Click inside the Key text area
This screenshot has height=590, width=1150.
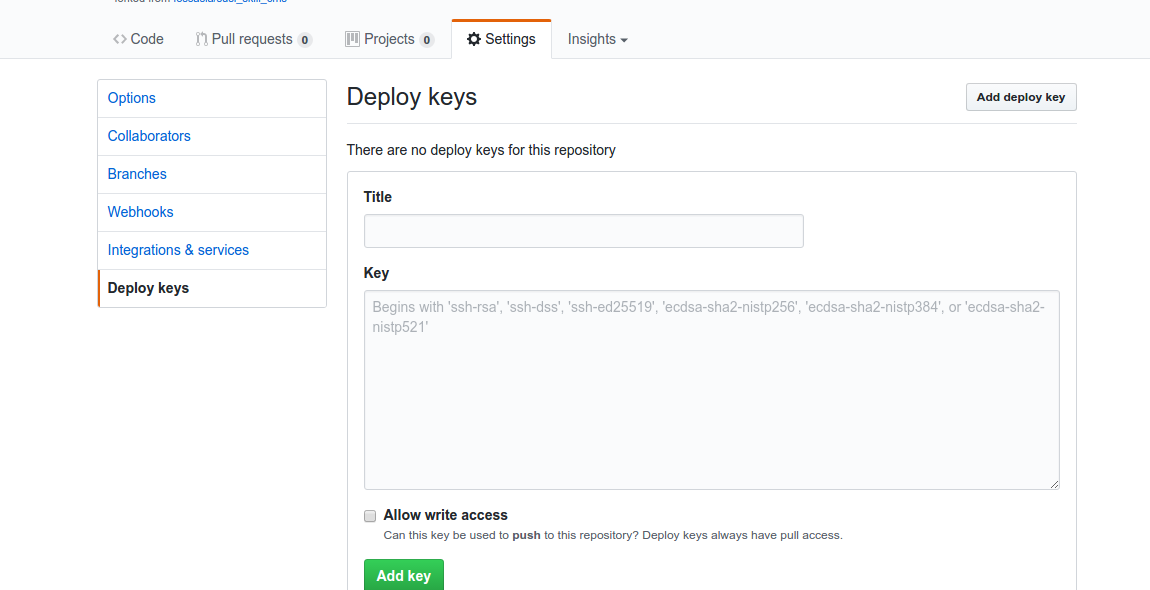(711, 390)
